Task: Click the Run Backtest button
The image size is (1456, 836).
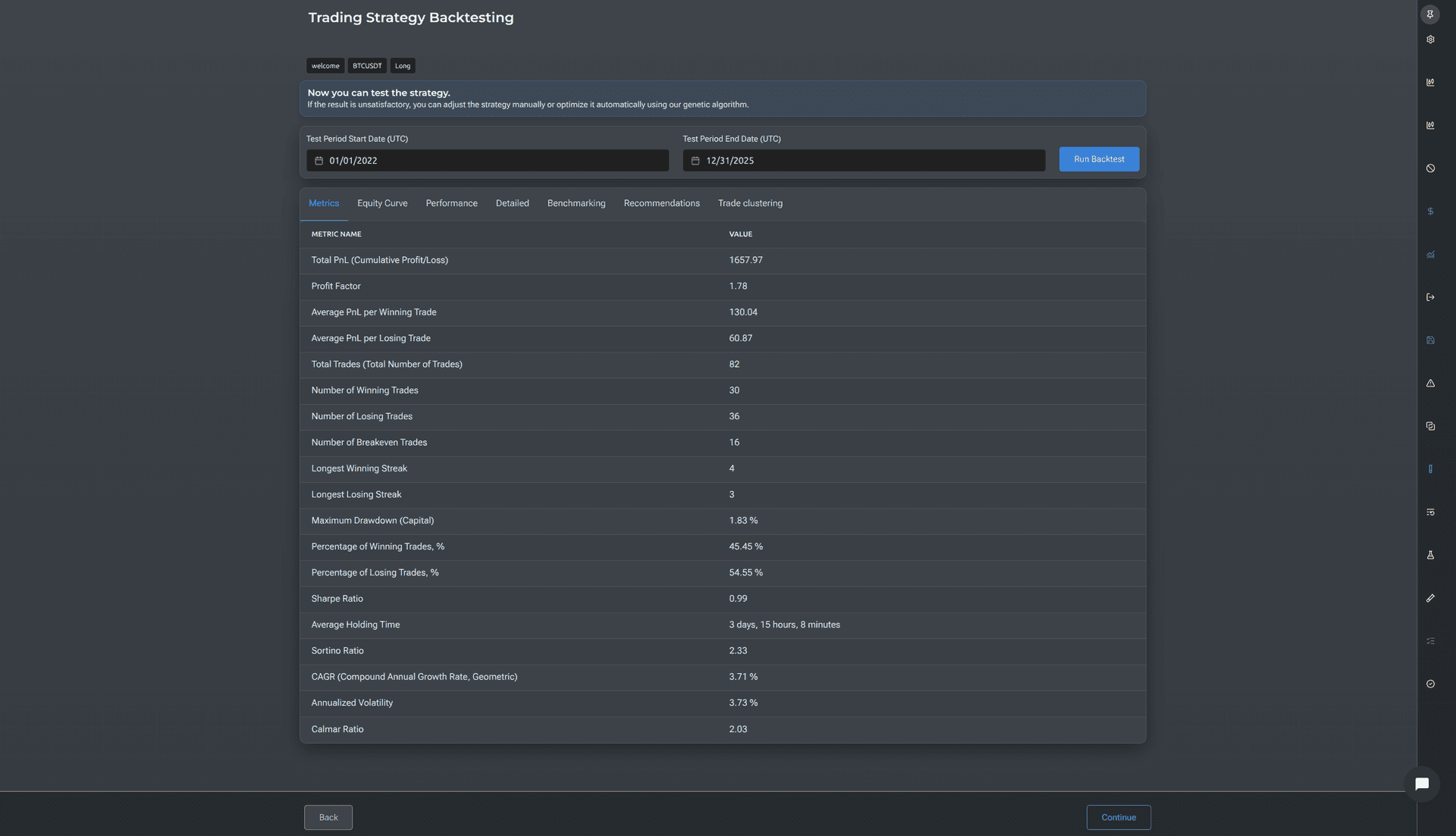Action: point(1099,159)
